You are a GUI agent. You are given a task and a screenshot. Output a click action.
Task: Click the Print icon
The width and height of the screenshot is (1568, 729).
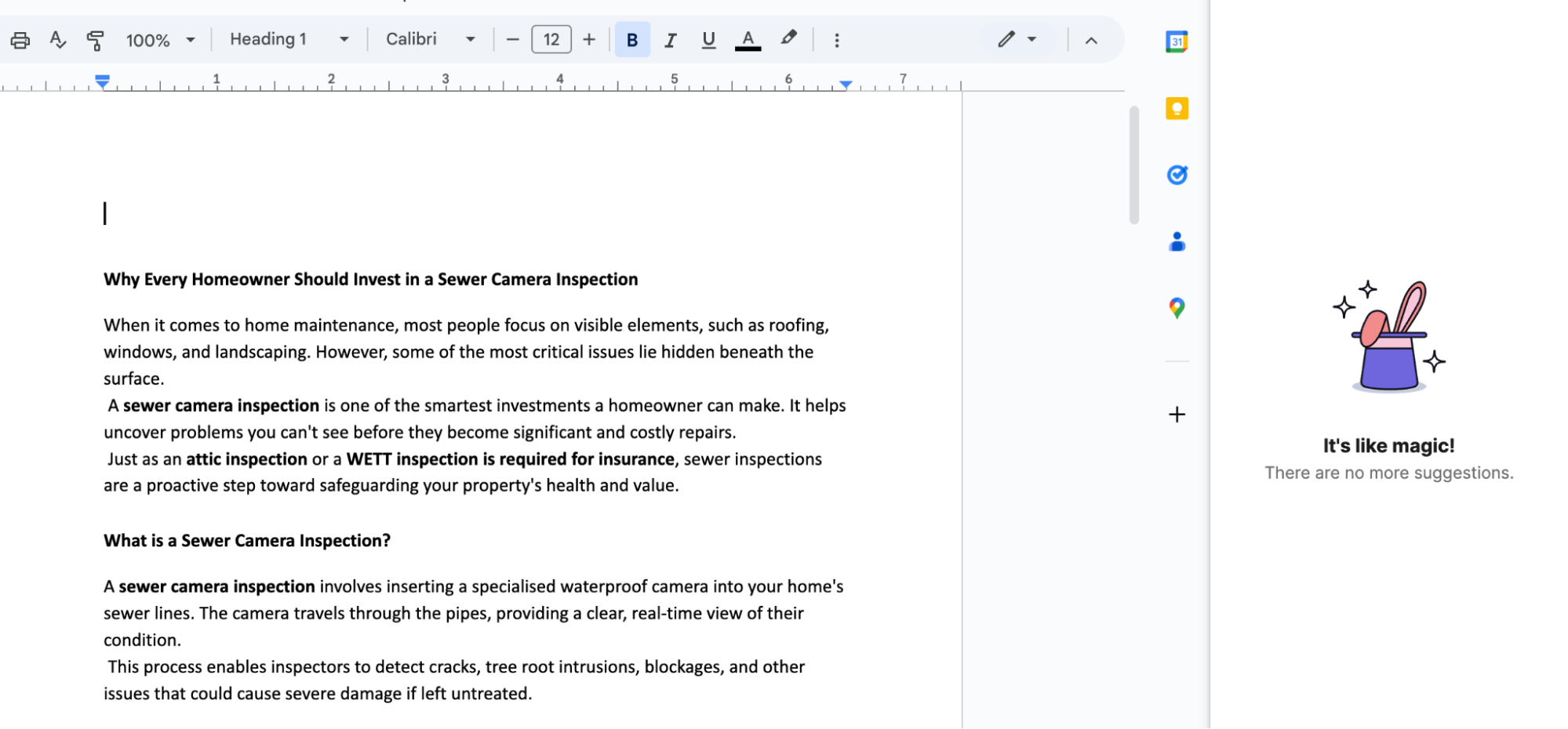click(20, 40)
